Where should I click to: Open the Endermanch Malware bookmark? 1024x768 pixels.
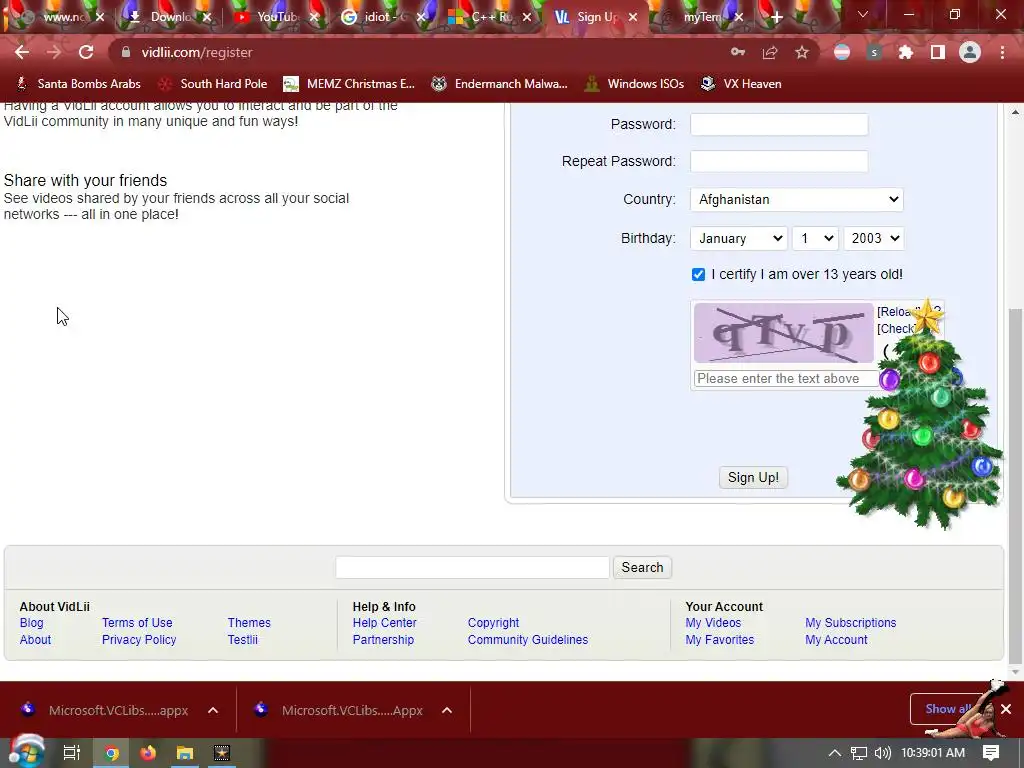pyautogui.click(x=500, y=84)
